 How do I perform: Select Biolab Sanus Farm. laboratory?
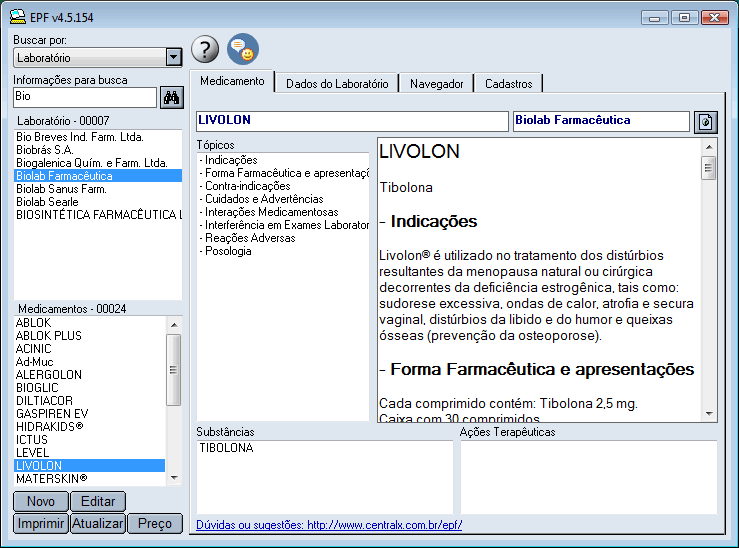(98, 189)
